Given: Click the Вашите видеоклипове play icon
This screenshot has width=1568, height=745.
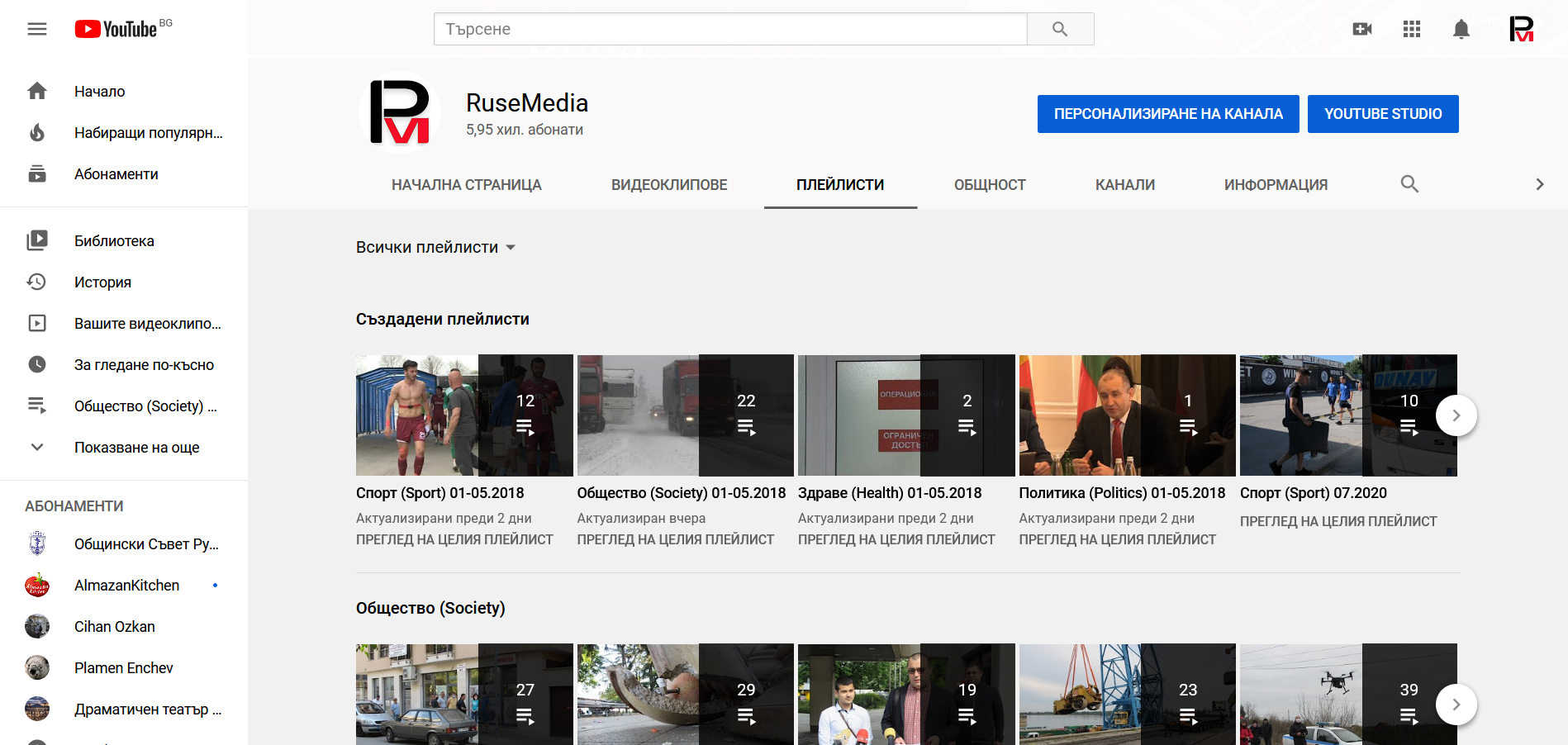Looking at the screenshot, I should pyautogui.click(x=37, y=323).
